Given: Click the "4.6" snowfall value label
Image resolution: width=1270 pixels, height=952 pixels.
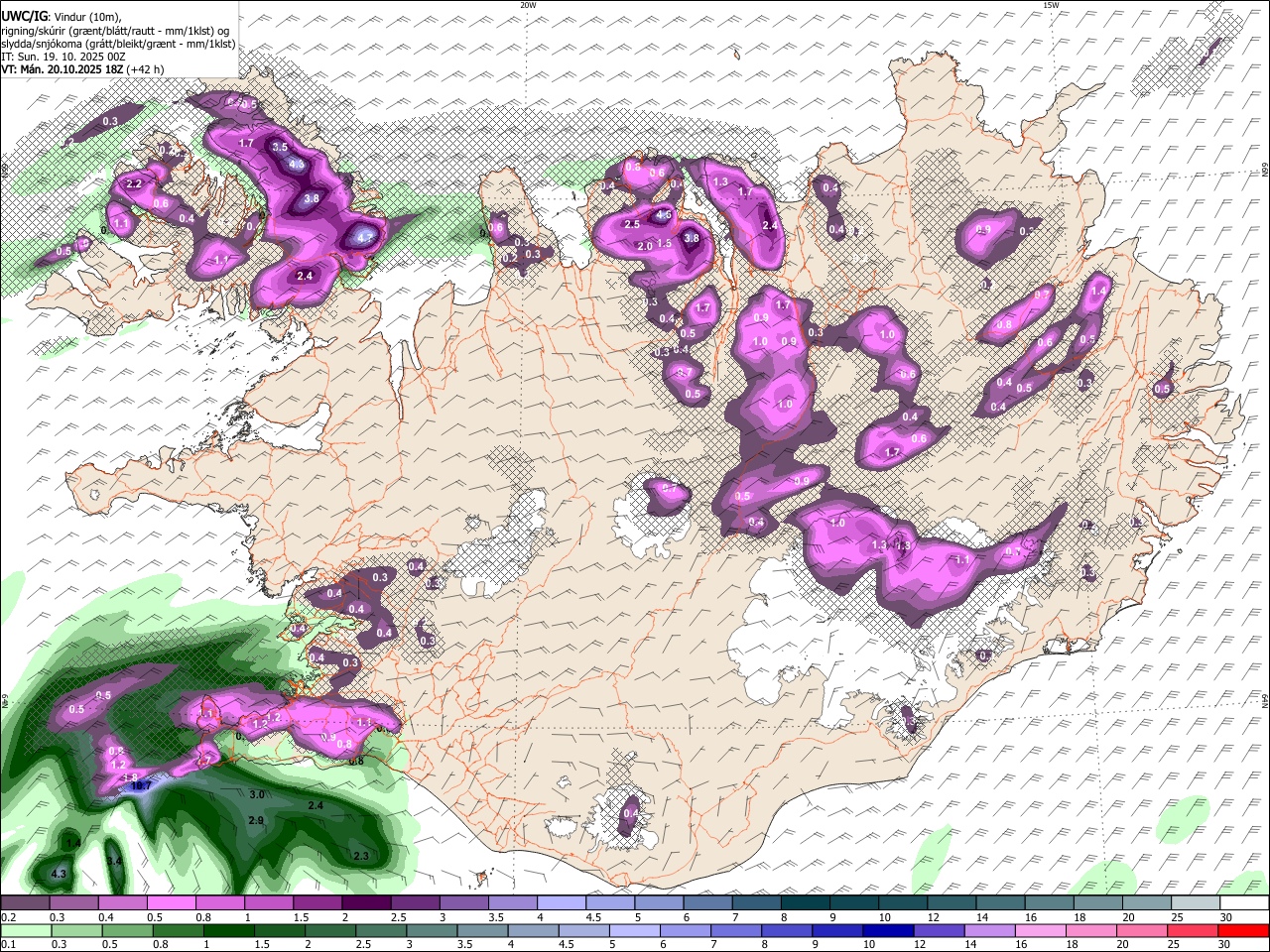Looking at the screenshot, I should [664, 214].
